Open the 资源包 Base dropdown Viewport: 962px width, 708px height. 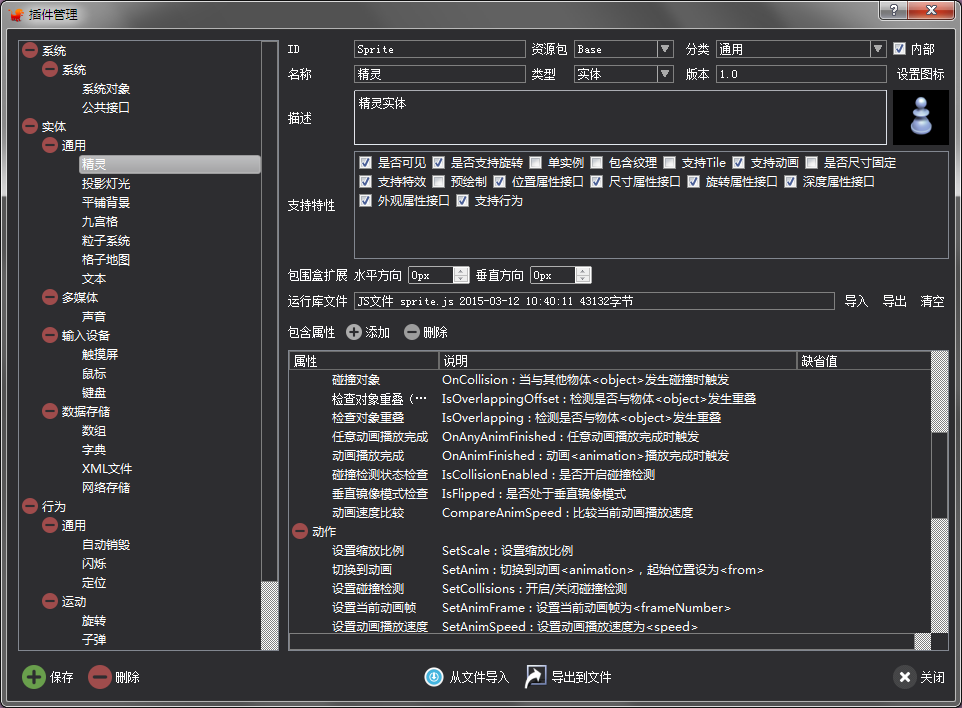(665, 49)
